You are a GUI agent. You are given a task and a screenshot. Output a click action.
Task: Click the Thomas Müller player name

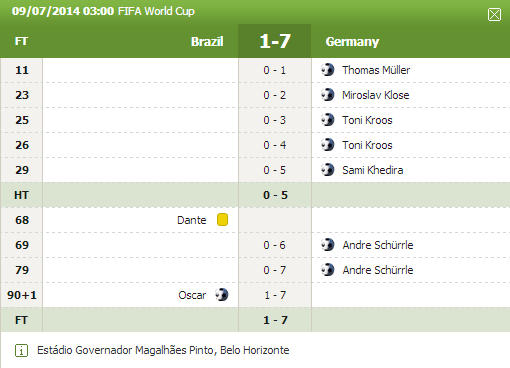point(376,70)
